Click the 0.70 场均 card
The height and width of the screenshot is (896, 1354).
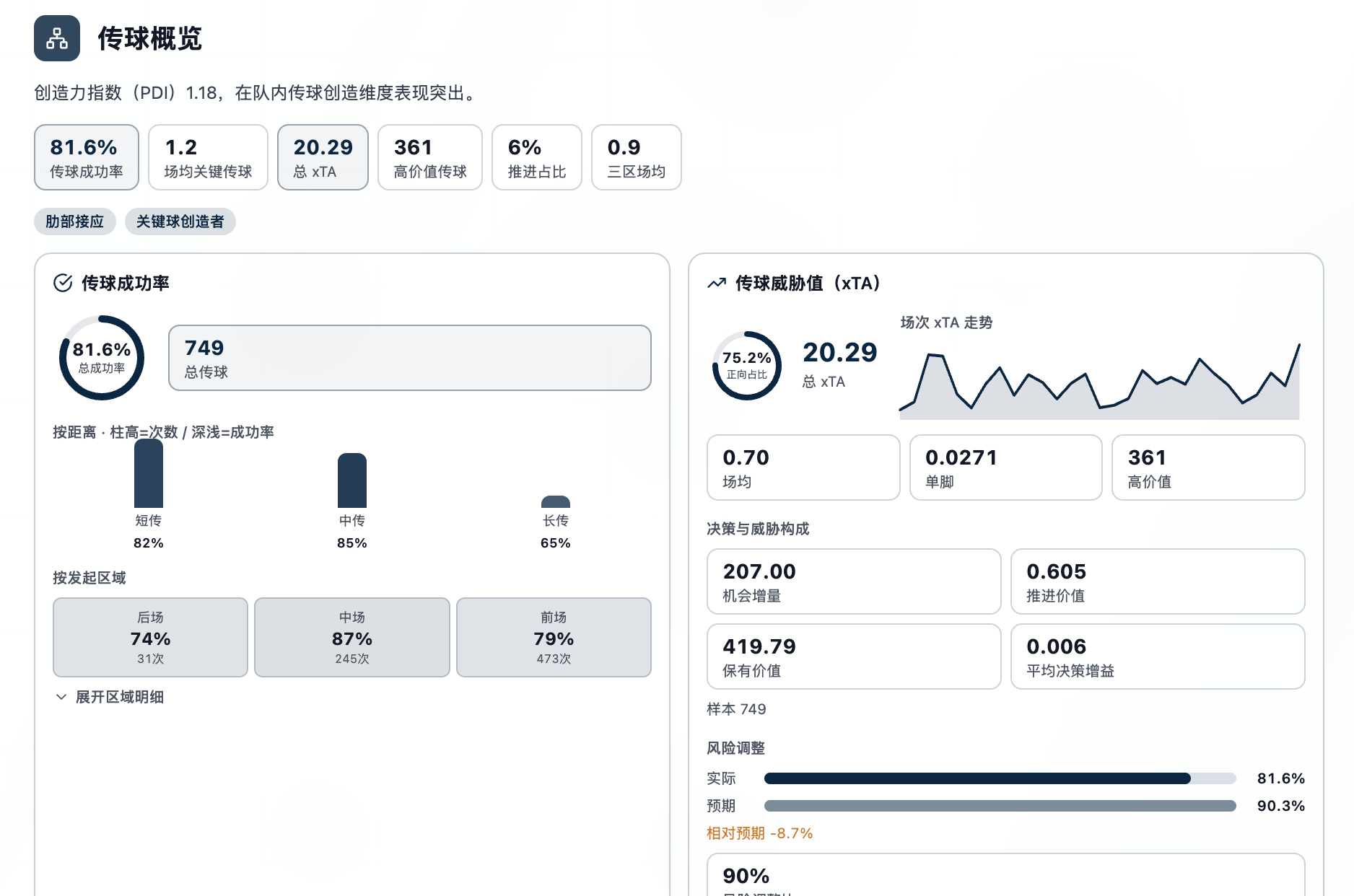pos(803,467)
